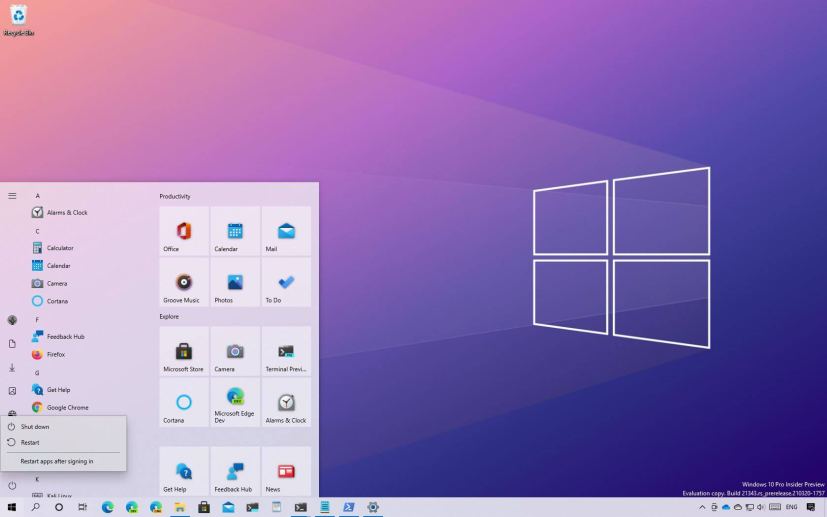Open the Terminal Preview tile

click(286, 351)
